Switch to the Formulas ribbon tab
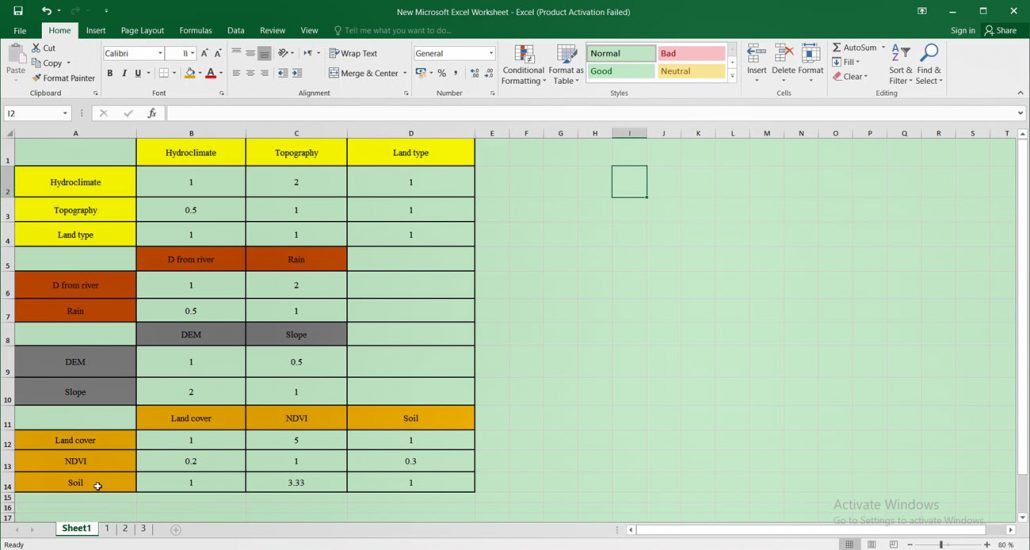 (195, 31)
